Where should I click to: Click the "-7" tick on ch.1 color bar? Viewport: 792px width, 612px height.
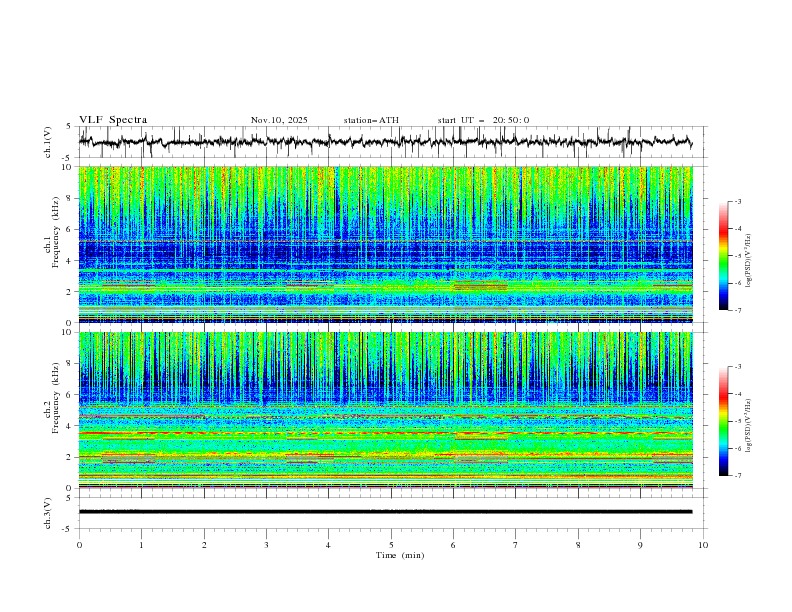pos(738,311)
